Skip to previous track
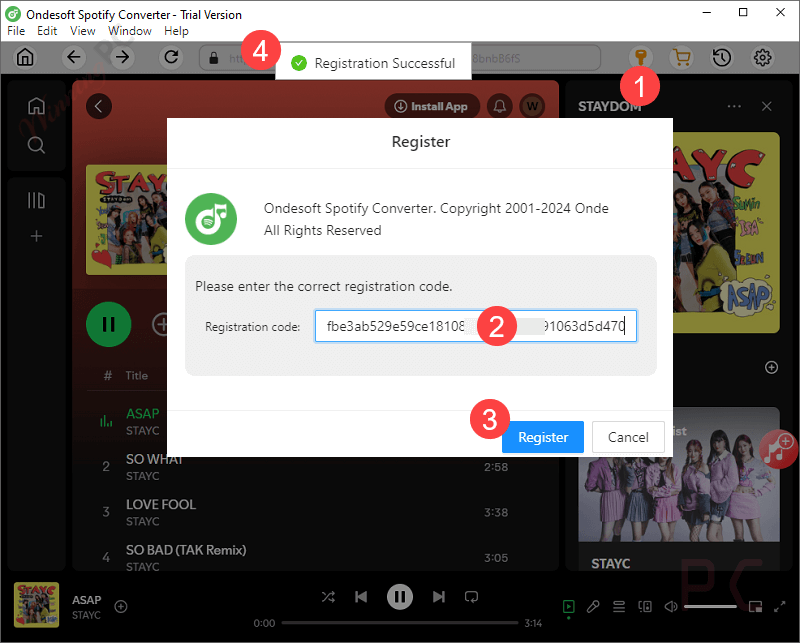 [x=361, y=597]
